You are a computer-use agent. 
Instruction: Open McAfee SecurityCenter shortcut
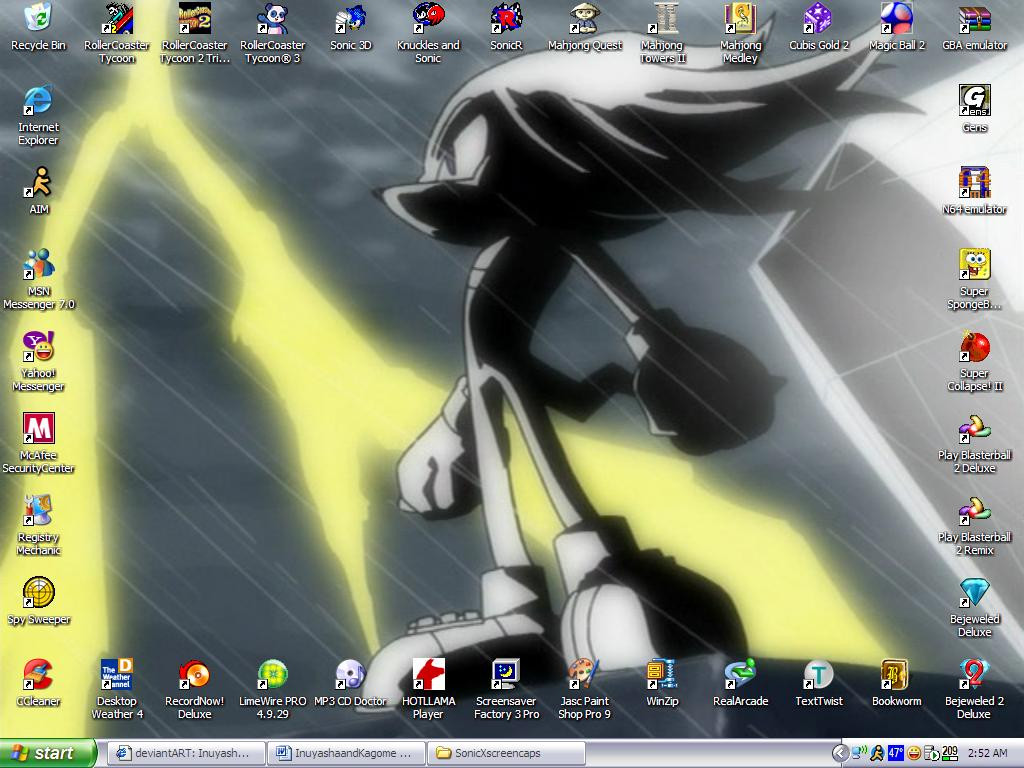click(x=39, y=429)
